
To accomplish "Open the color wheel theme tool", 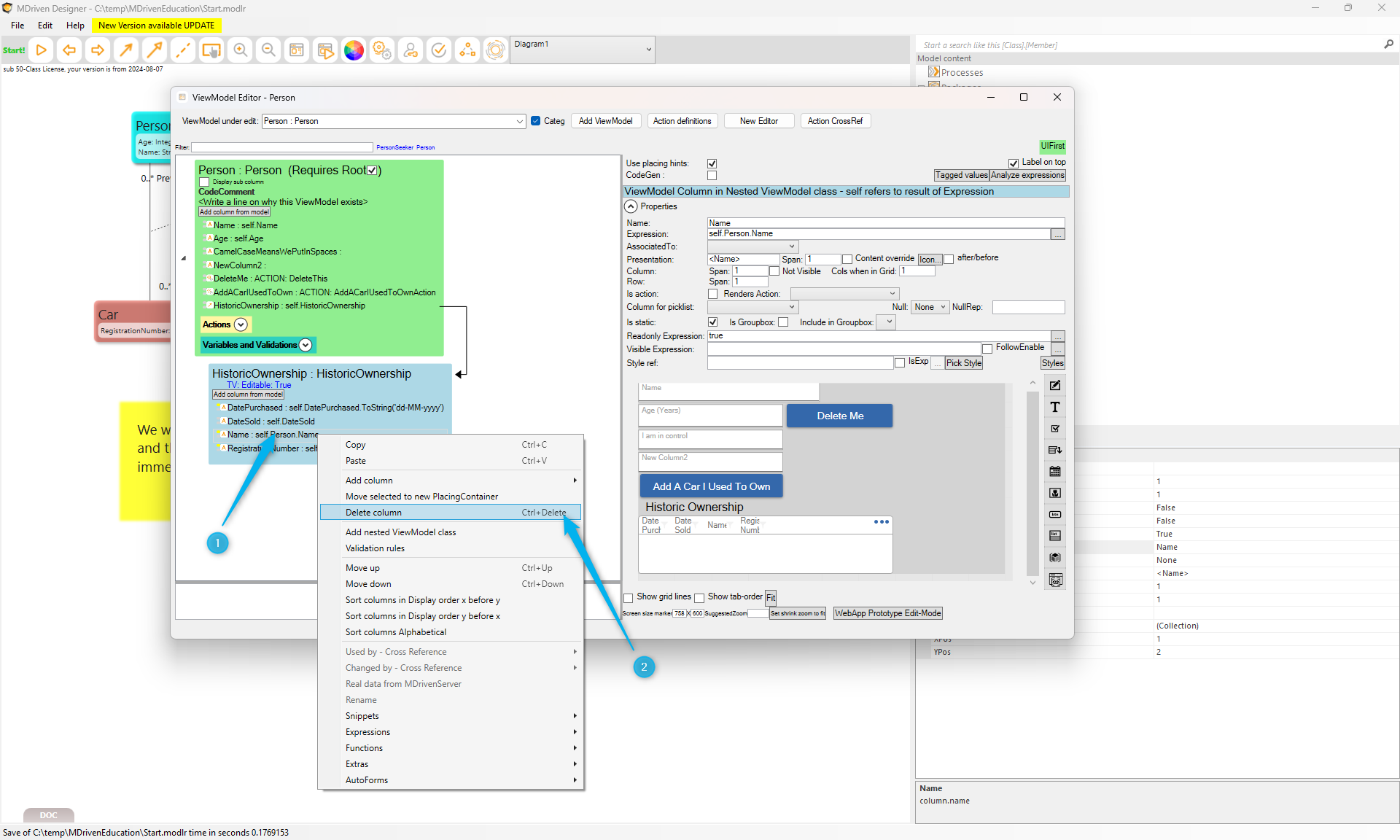I will (x=354, y=50).
